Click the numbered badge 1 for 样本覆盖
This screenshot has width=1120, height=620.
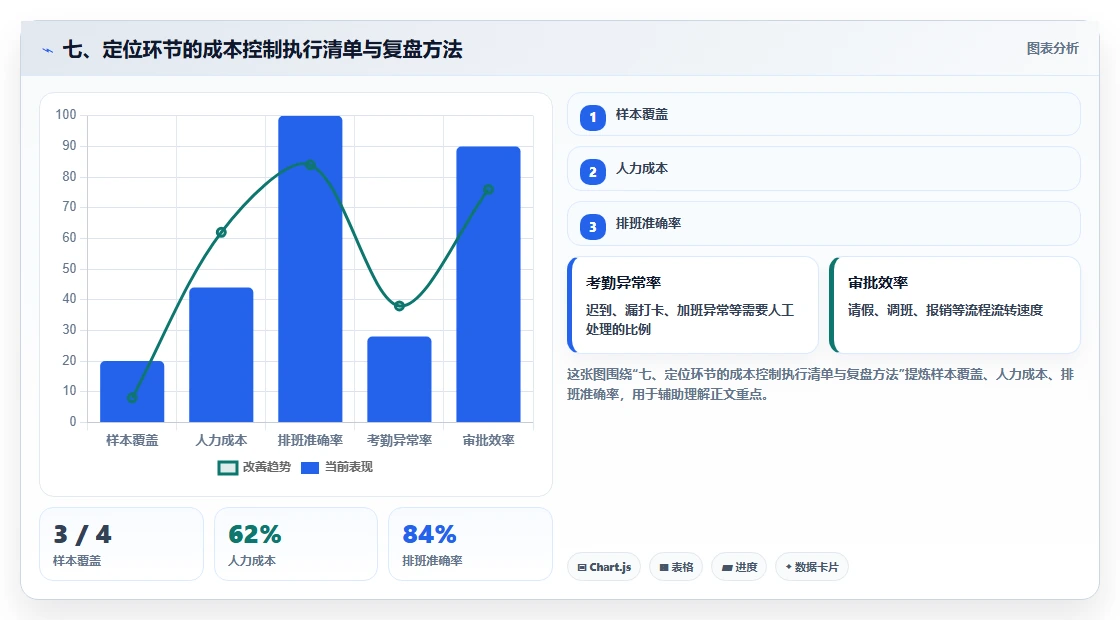tap(592, 117)
